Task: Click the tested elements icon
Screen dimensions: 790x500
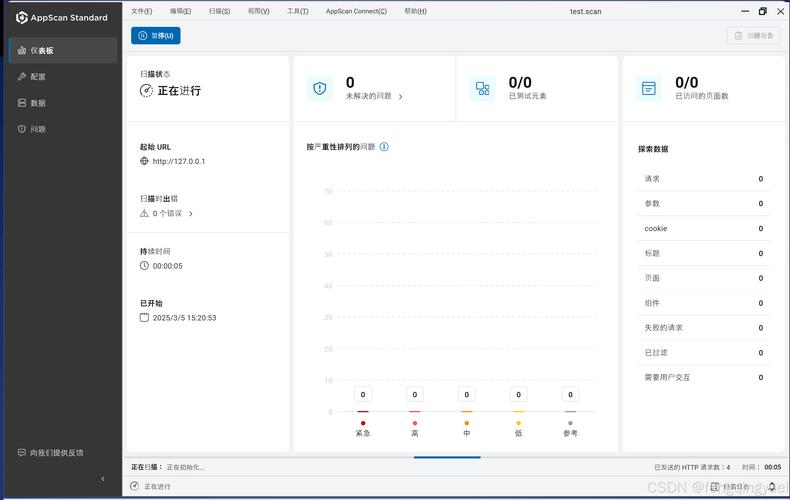Action: click(482, 88)
